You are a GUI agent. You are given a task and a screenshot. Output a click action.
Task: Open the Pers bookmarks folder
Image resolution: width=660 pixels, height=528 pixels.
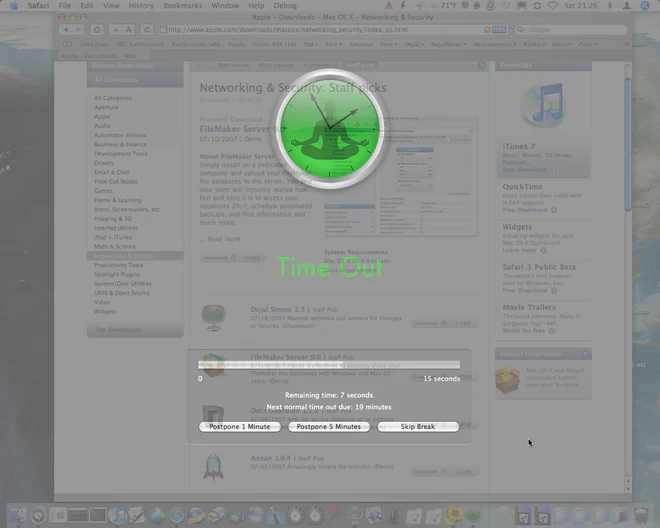pos(389,44)
